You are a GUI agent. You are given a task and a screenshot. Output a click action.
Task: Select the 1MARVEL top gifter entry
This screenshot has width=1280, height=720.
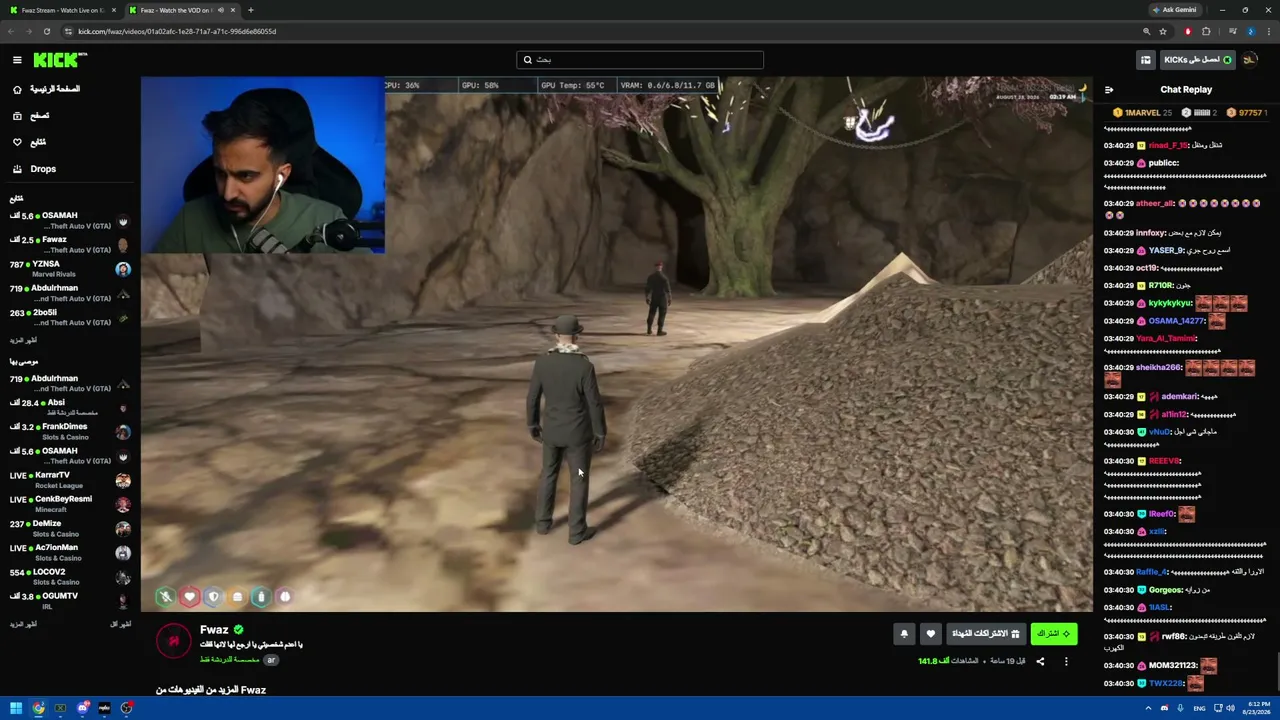pos(1141,113)
